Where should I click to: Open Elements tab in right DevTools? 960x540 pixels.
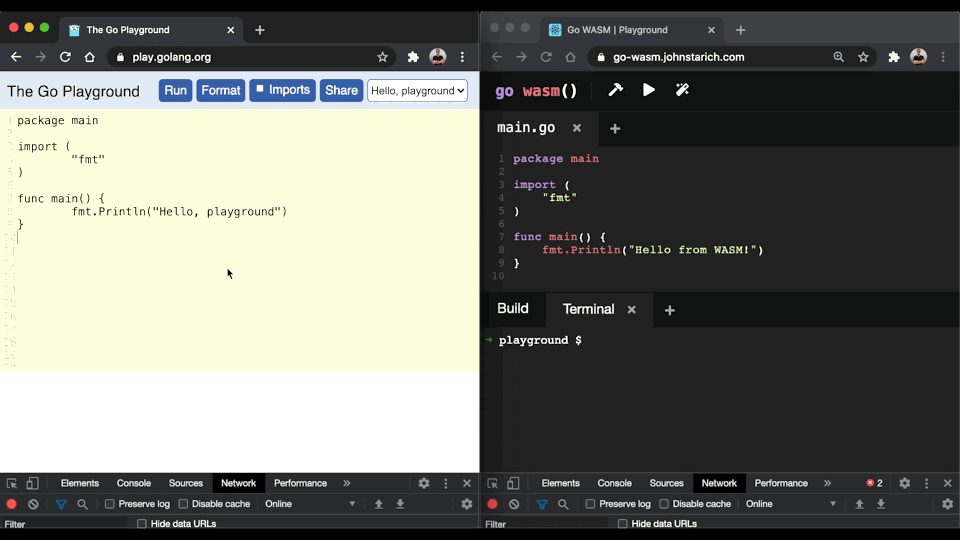click(x=560, y=483)
